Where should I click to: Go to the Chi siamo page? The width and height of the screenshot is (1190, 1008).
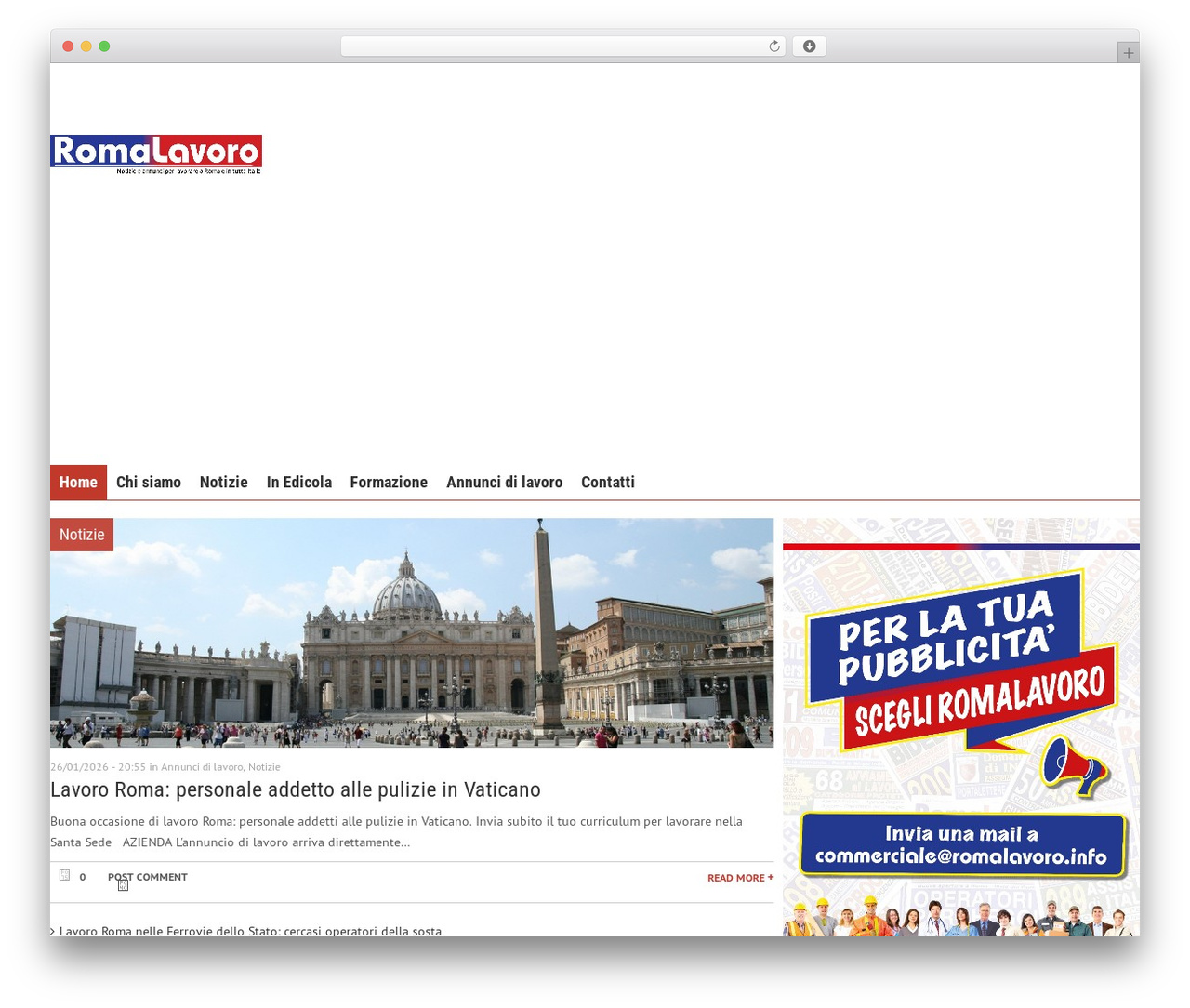coord(149,483)
